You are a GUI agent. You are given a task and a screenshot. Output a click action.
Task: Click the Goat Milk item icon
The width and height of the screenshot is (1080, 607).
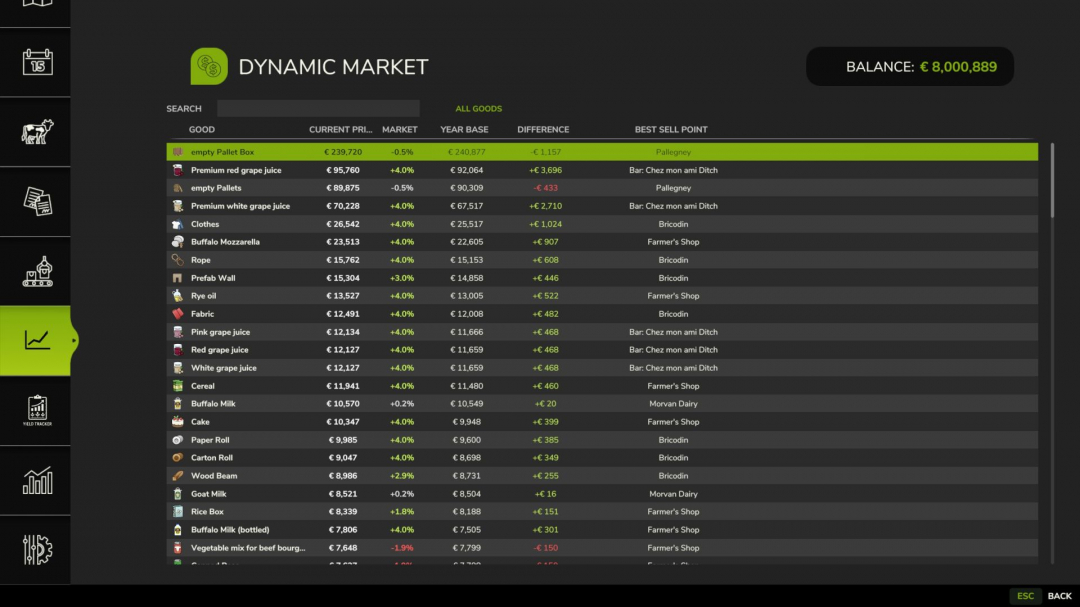[x=178, y=494]
